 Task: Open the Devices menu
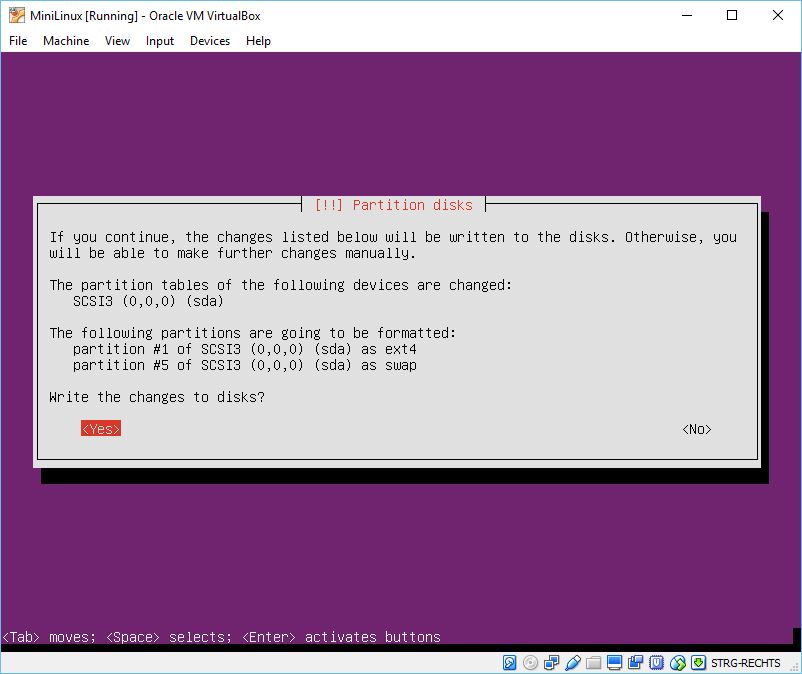click(x=210, y=41)
